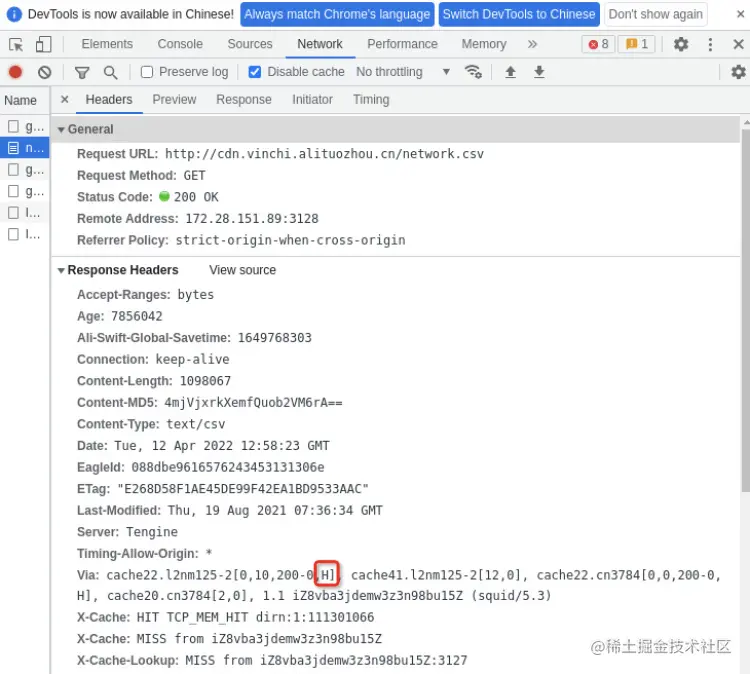This screenshot has width=750, height=674.
Task: Uncheck the Disable cache checkbox
Action: pyautogui.click(x=255, y=72)
